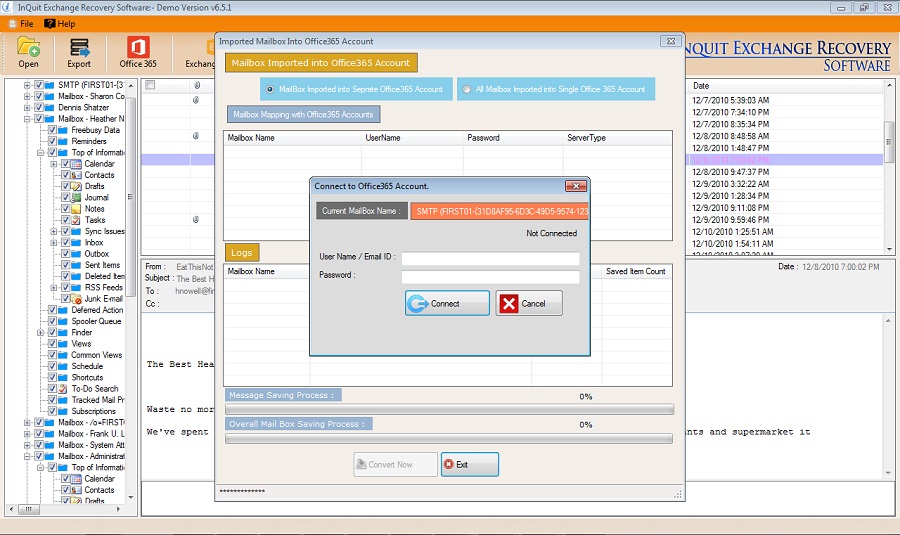Click the Inbox folder icon in tree
This screenshot has width=900, height=535.
pos(76,242)
